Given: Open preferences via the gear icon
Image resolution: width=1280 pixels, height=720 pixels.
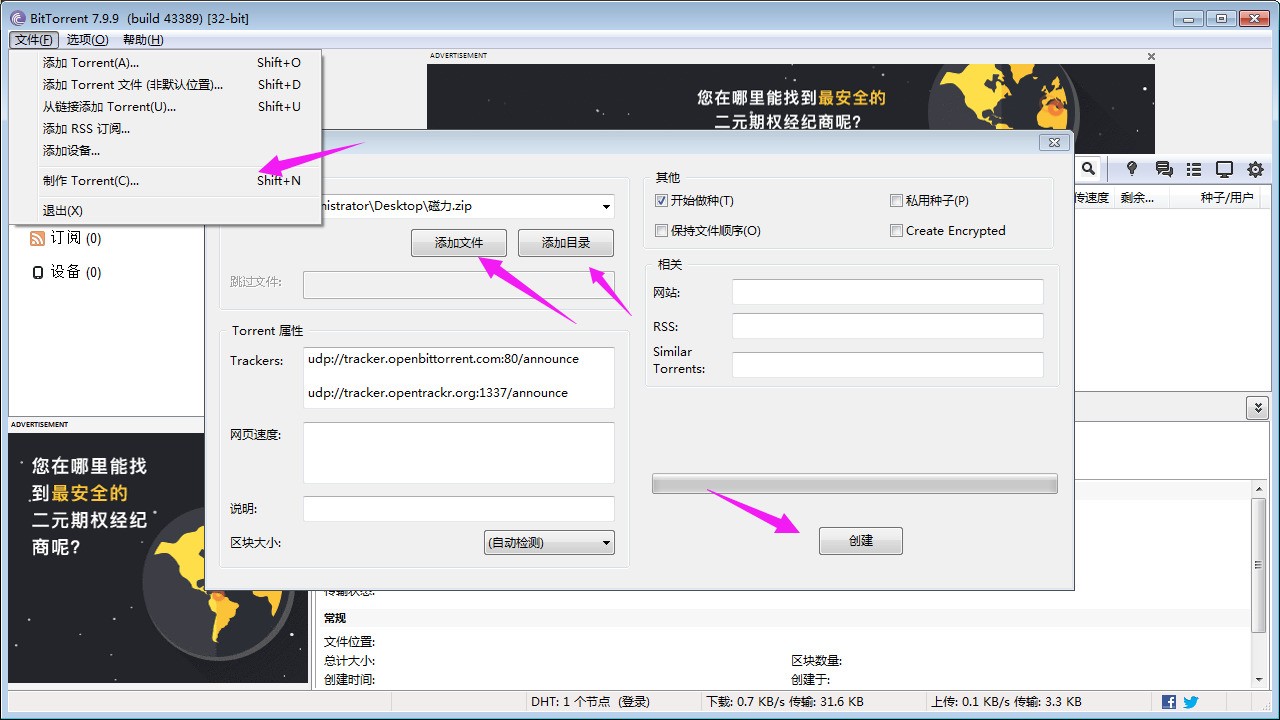Looking at the screenshot, I should point(1256,170).
